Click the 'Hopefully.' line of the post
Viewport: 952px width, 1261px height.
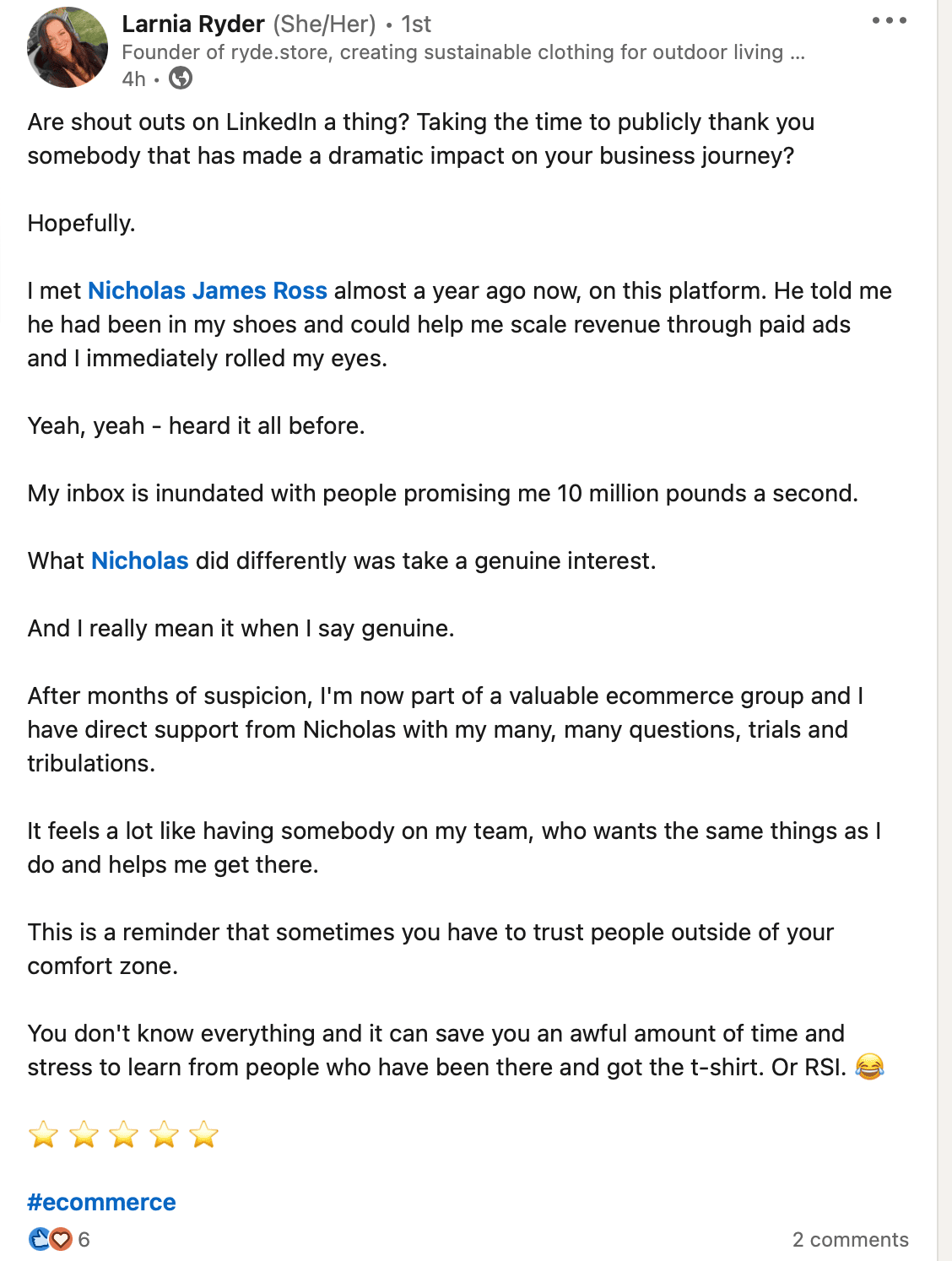pos(81,223)
